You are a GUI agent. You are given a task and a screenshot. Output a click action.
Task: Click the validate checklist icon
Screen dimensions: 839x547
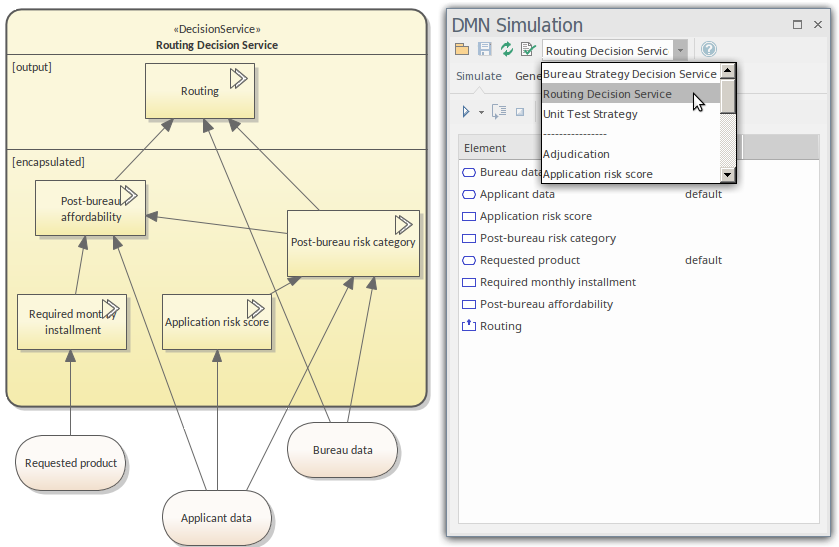[x=527, y=50]
